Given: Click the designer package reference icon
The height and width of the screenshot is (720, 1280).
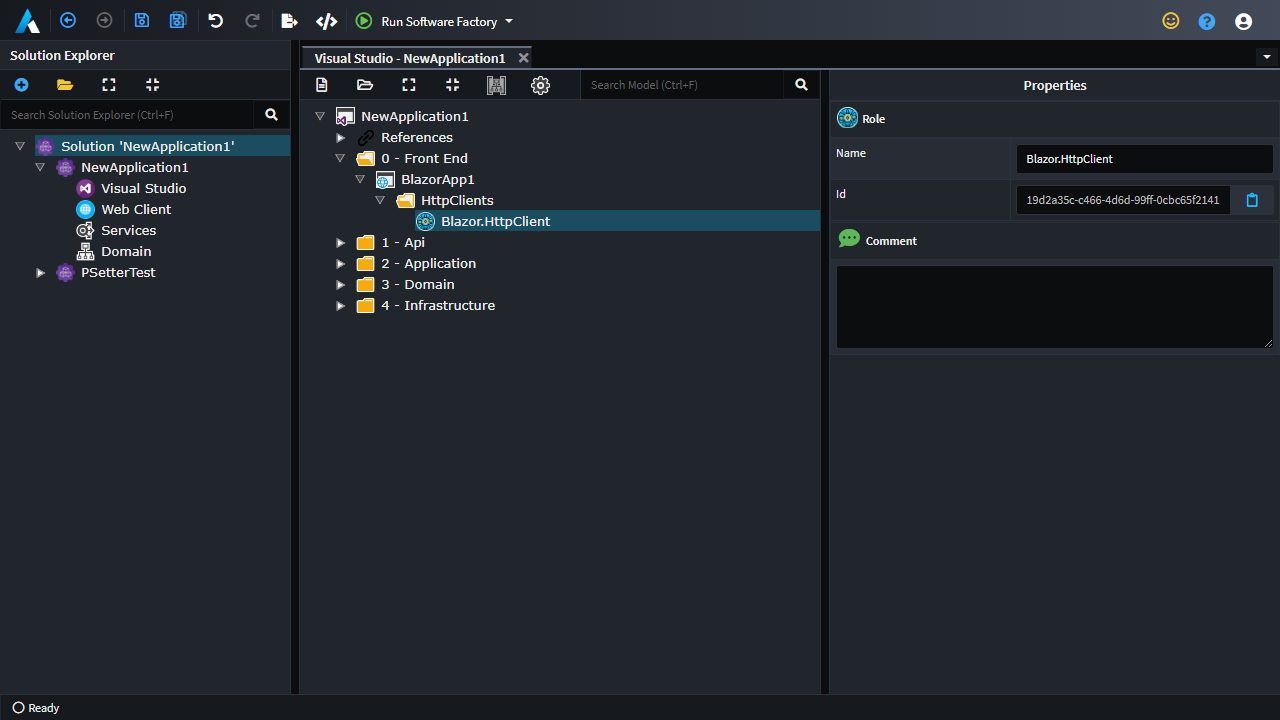Looking at the screenshot, I should (496, 85).
